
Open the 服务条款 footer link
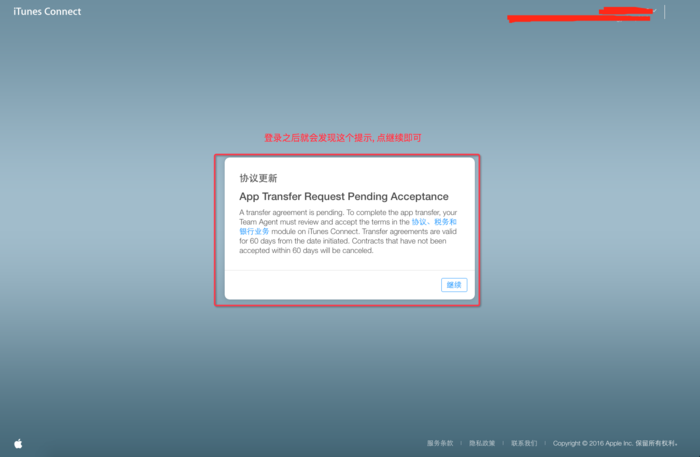440,443
